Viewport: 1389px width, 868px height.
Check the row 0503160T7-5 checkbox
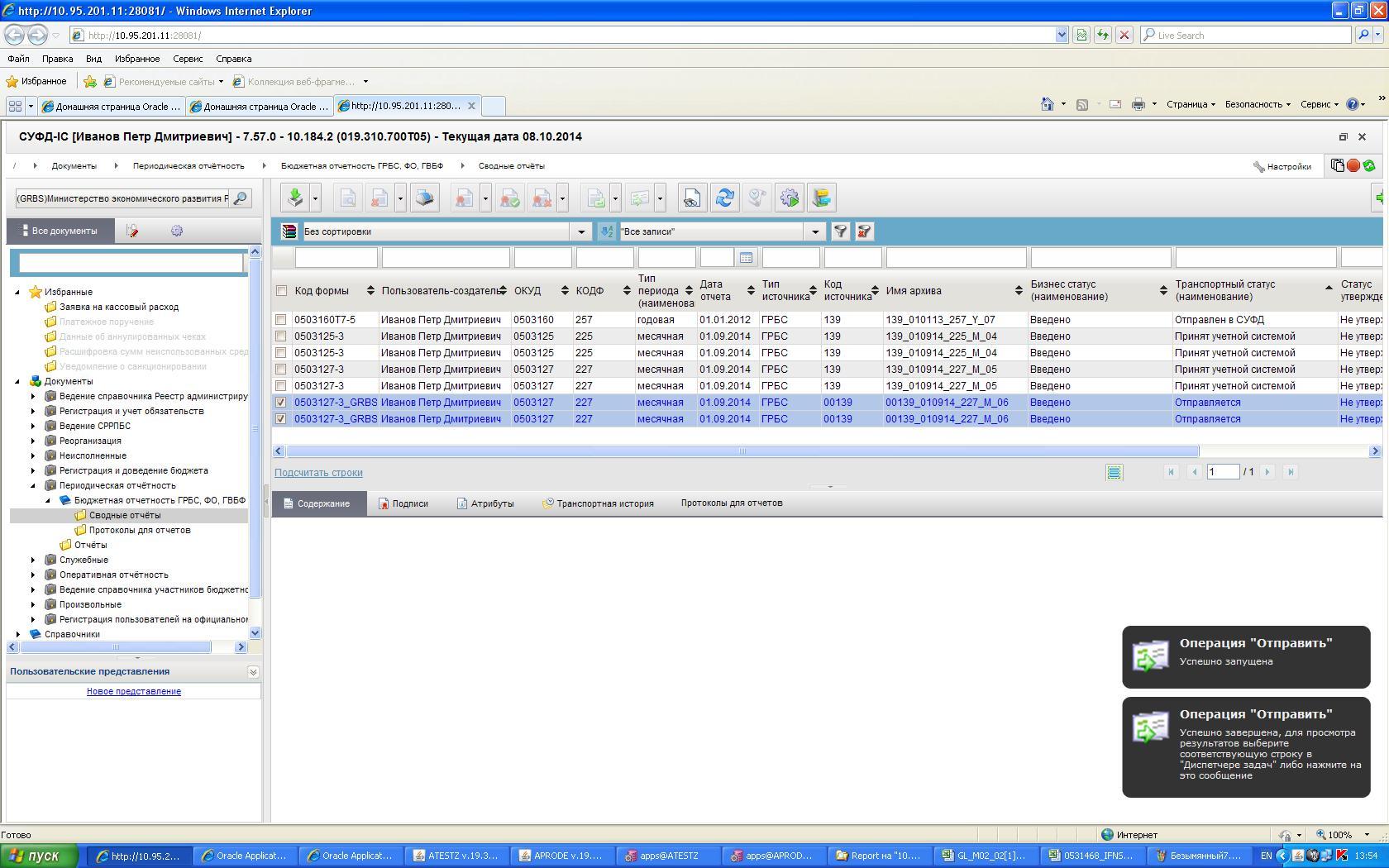[281, 320]
